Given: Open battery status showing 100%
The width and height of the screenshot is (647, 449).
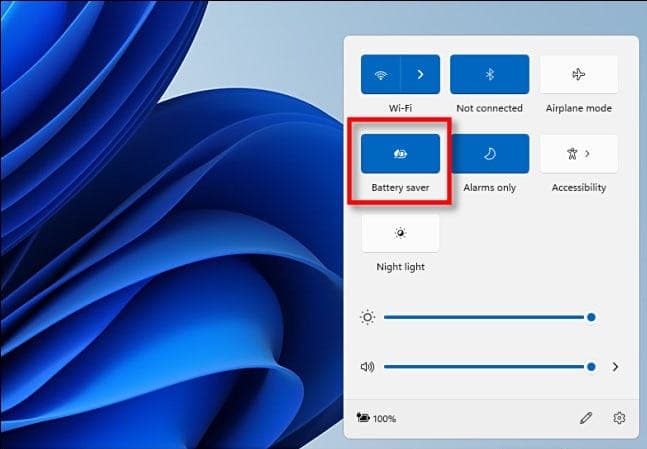Looking at the screenshot, I should (376, 418).
